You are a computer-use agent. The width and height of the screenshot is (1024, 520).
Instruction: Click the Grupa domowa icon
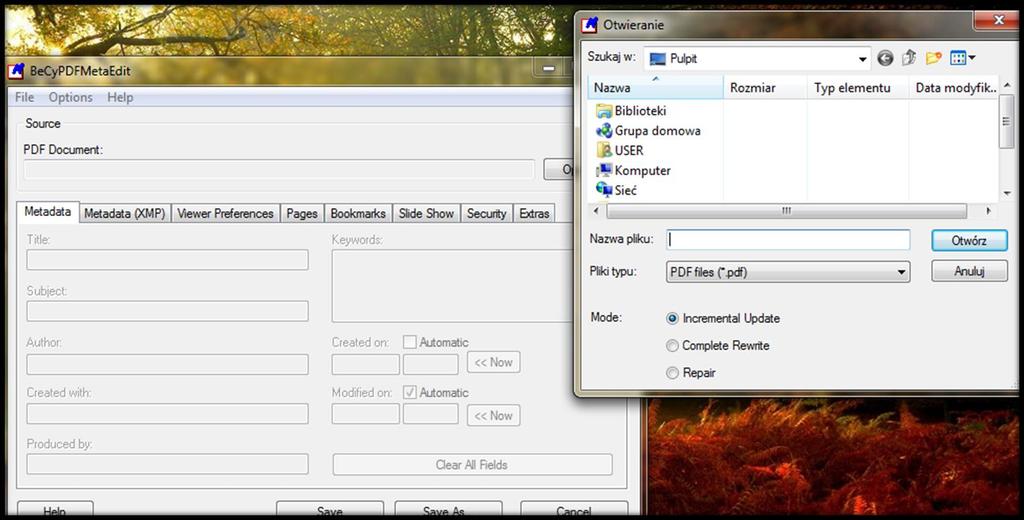pyautogui.click(x=604, y=131)
